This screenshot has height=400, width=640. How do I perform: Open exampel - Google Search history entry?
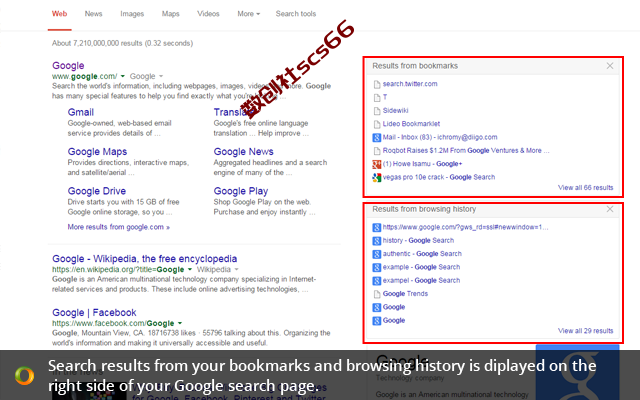pyautogui.click(x=421, y=280)
